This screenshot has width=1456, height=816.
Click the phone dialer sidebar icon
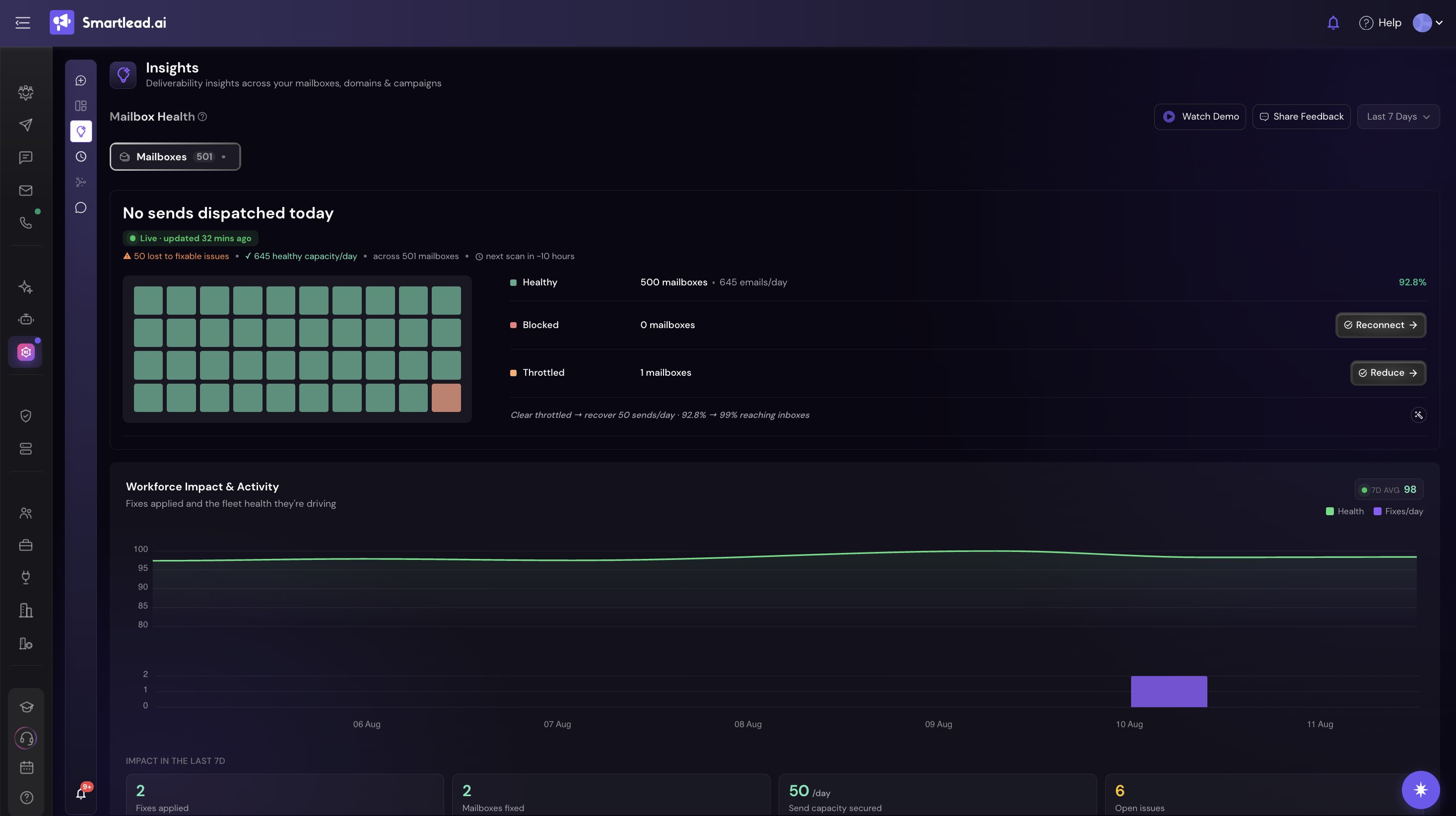25,223
